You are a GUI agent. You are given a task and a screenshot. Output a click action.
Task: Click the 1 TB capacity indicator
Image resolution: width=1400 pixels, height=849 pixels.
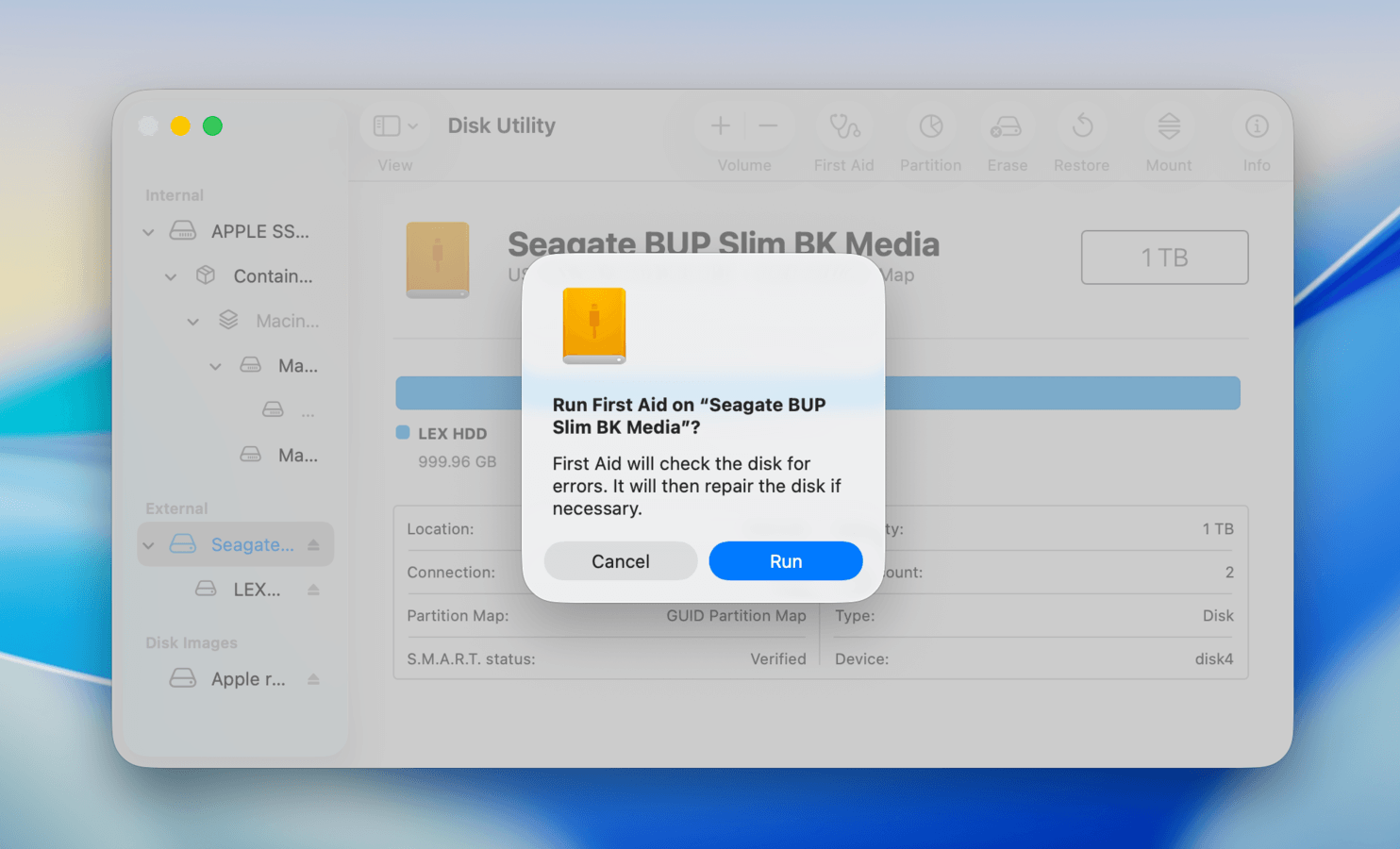pyautogui.click(x=1164, y=257)
